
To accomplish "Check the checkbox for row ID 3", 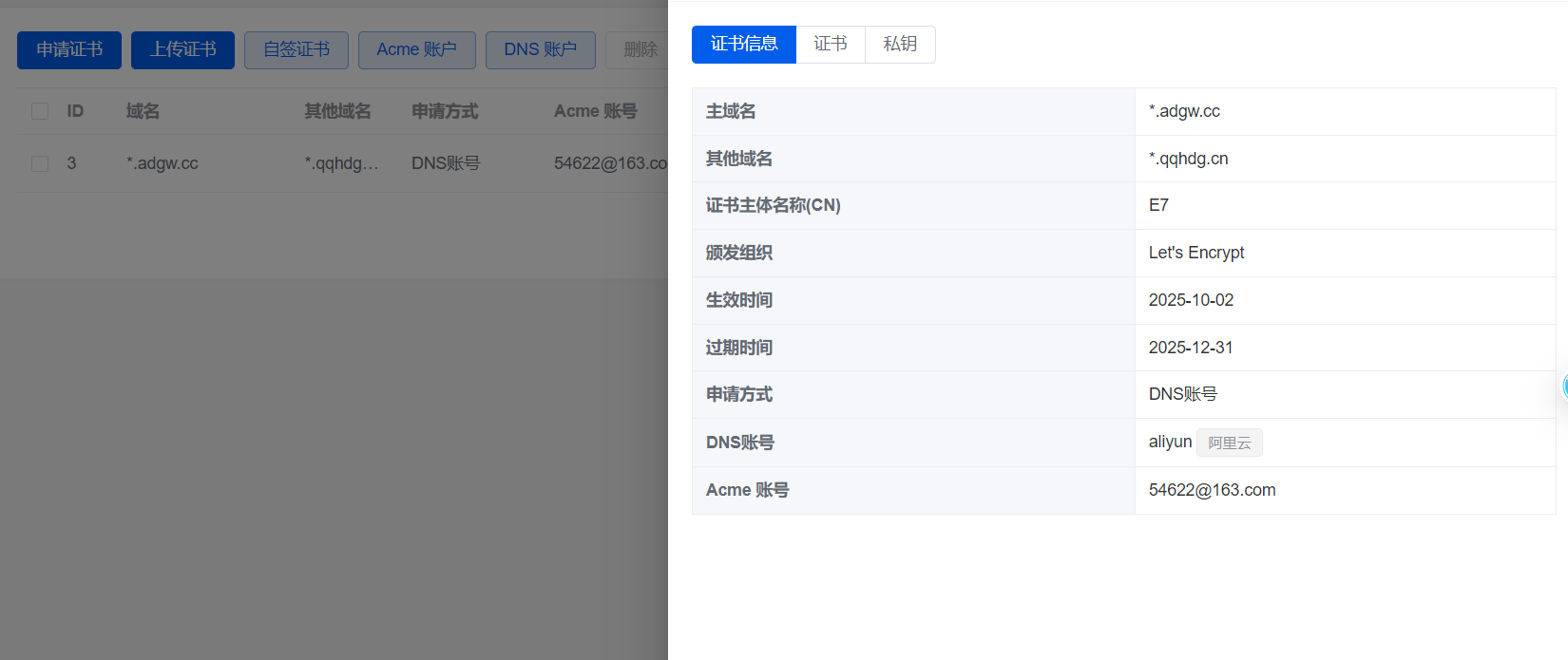I will click(40, 163).
